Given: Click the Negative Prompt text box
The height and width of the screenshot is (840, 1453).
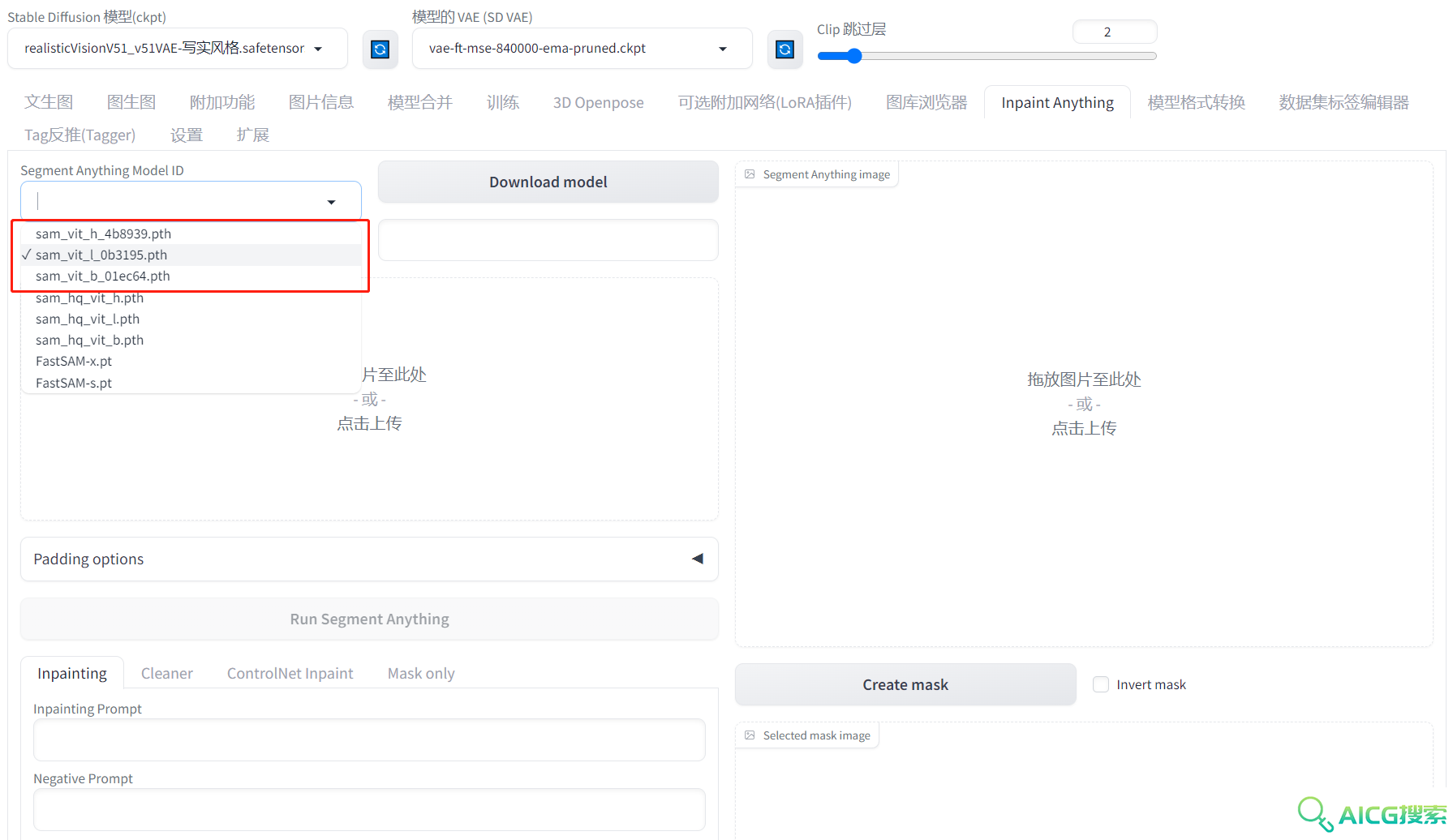Looking at the screenshot, I should (369, 809).
